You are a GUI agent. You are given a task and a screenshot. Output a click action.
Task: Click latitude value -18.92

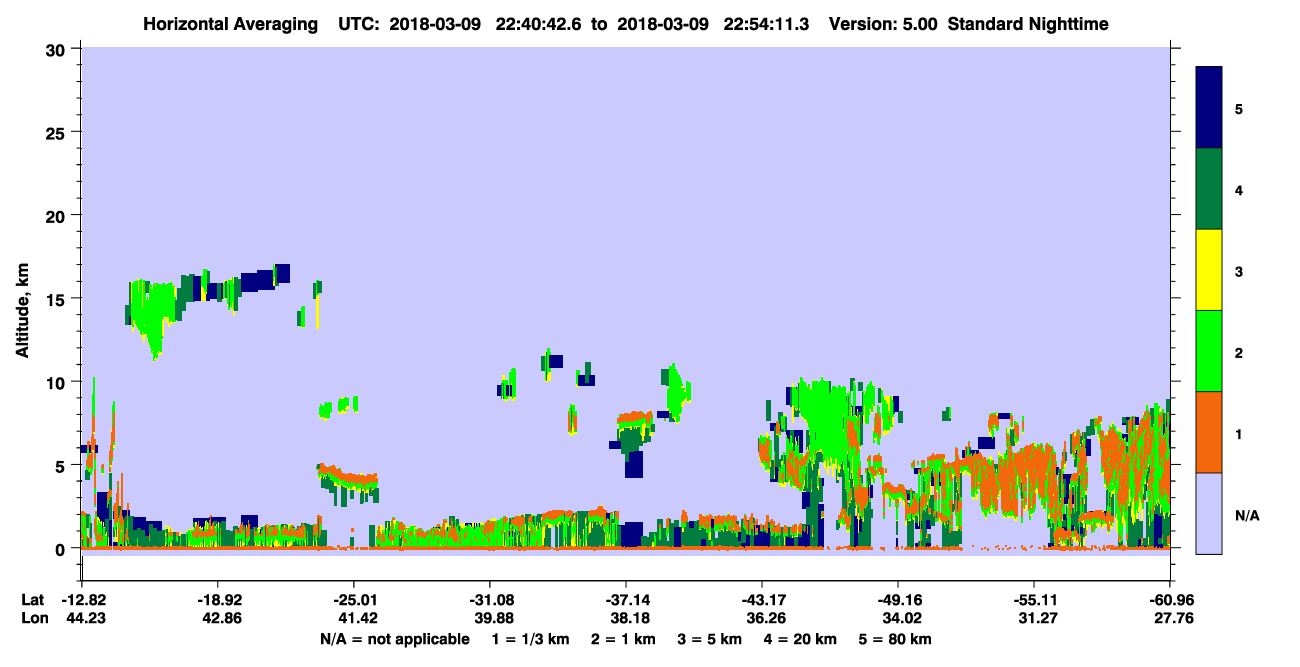click(218, 600)
